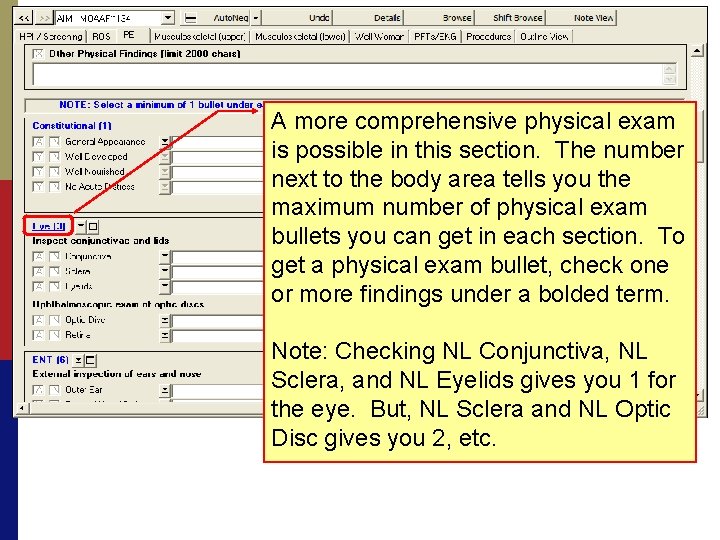Click the Browse button
This screenshot has width=720, height=540.
click(457, 18)
